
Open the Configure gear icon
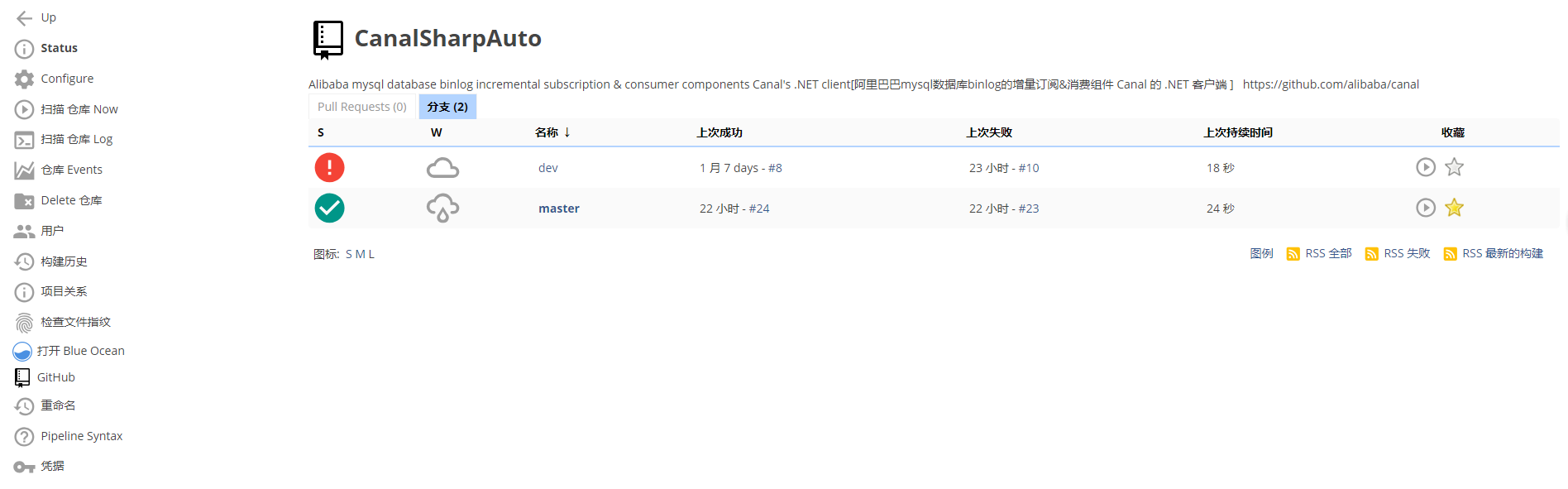25,79
